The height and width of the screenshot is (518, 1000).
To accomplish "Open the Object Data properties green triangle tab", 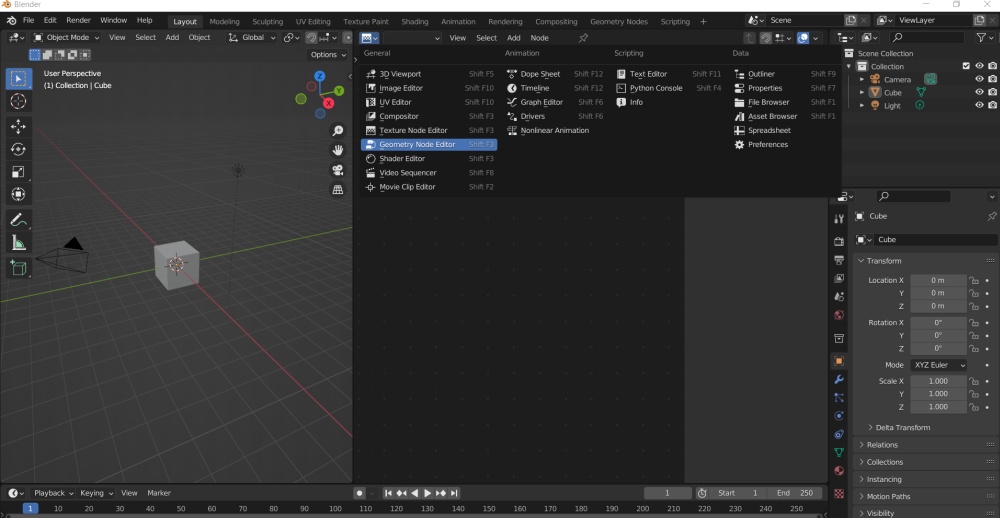I will click(839, 452).
